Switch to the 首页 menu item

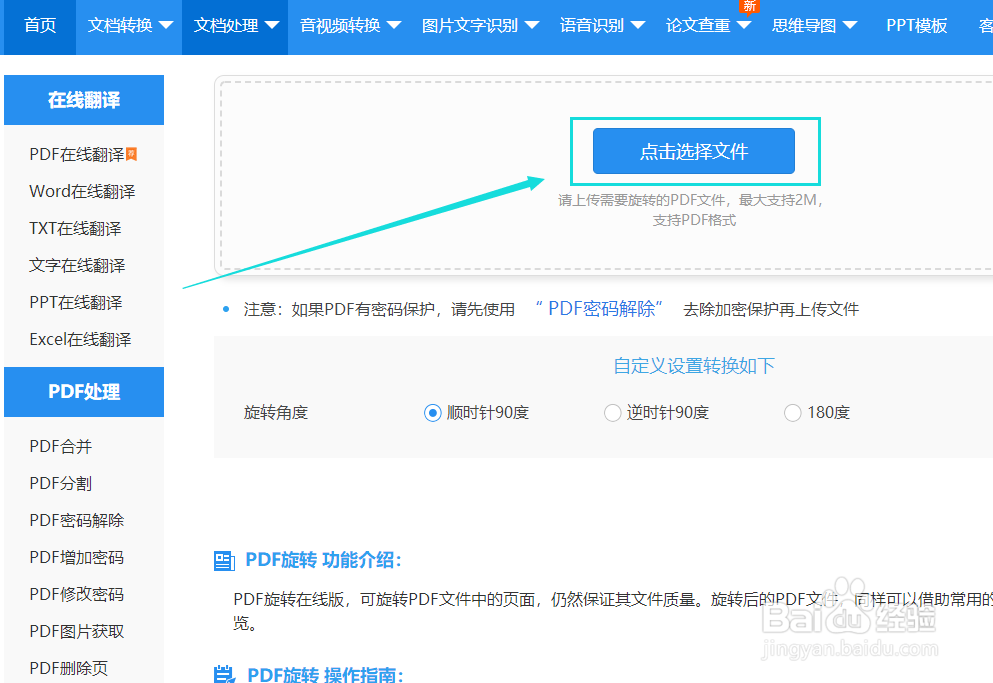[40, 25]
